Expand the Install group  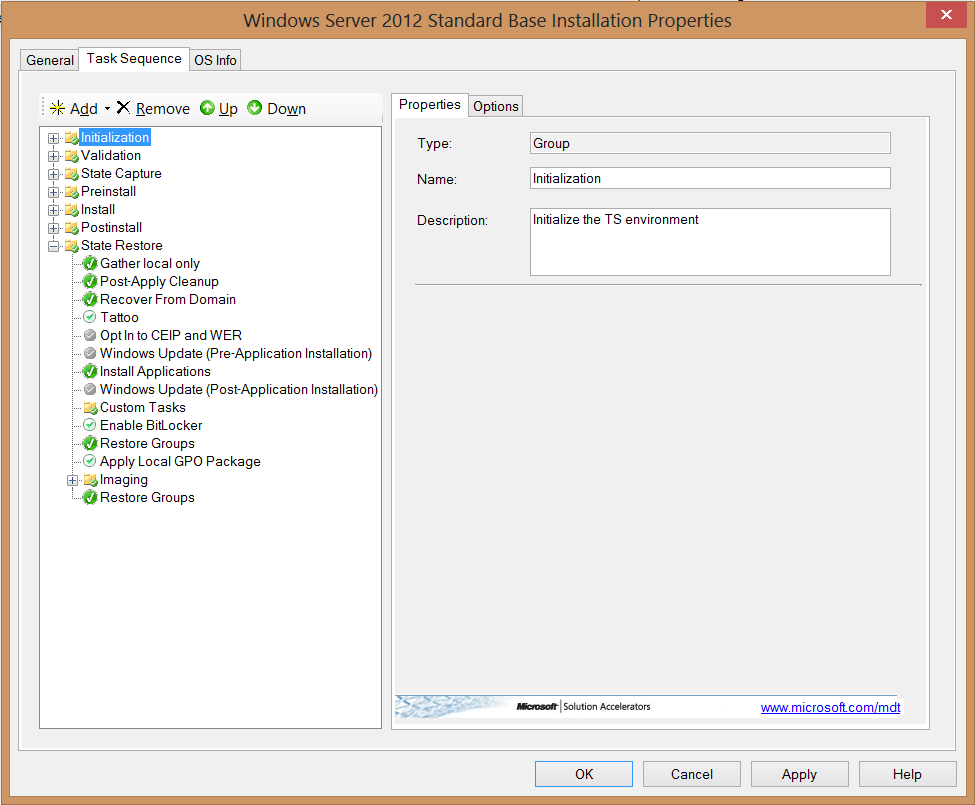pos(53,210)
